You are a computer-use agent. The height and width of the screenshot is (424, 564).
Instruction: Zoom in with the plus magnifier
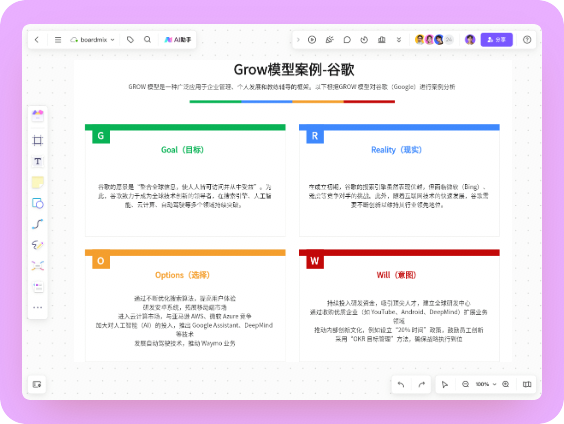tap(505, 384)
